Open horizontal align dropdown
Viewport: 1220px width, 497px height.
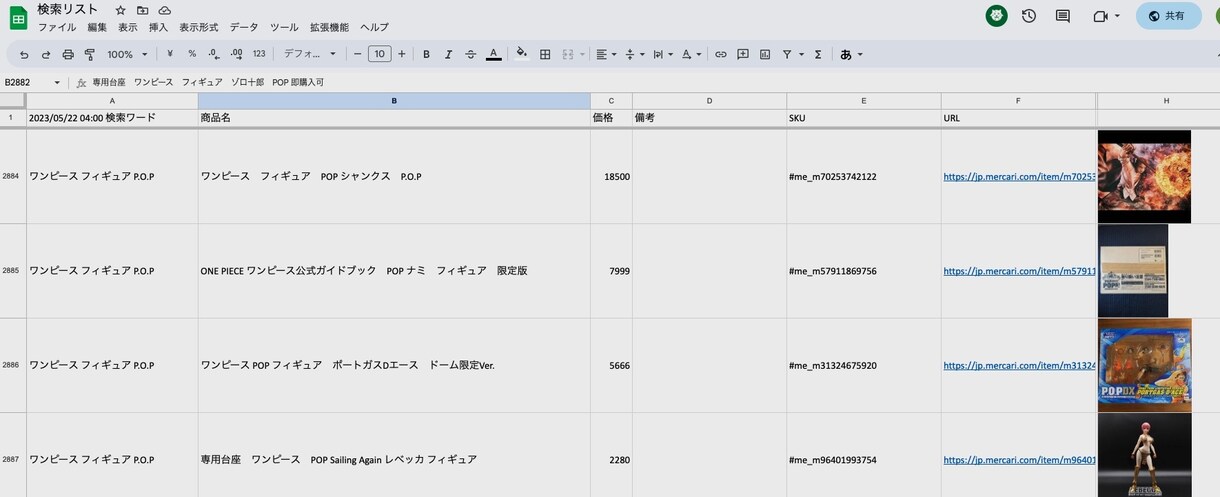pyautogui.click(x=606, y=54)
